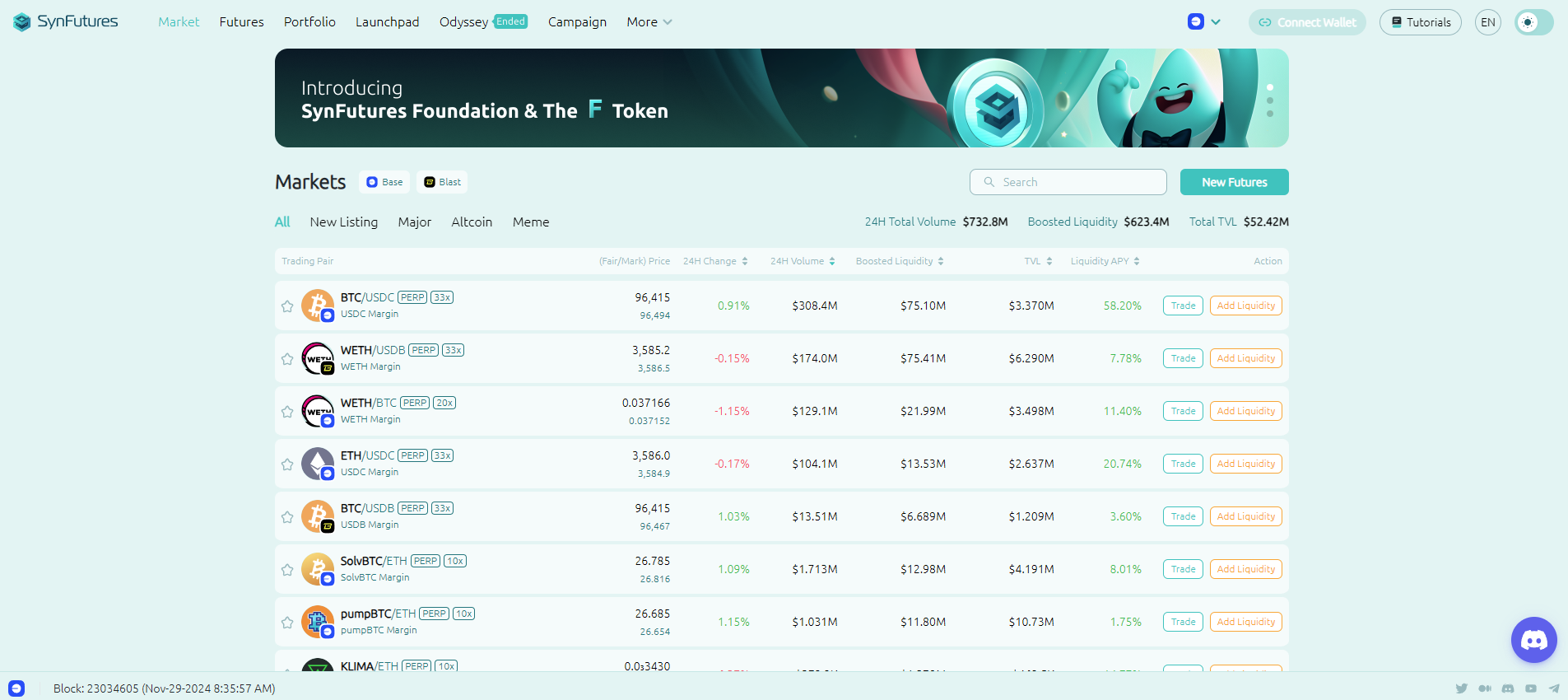This screenshot has width=1568, height=700.
Task: Open YouTube link in footer
Action: click(x=1531, y=688)
